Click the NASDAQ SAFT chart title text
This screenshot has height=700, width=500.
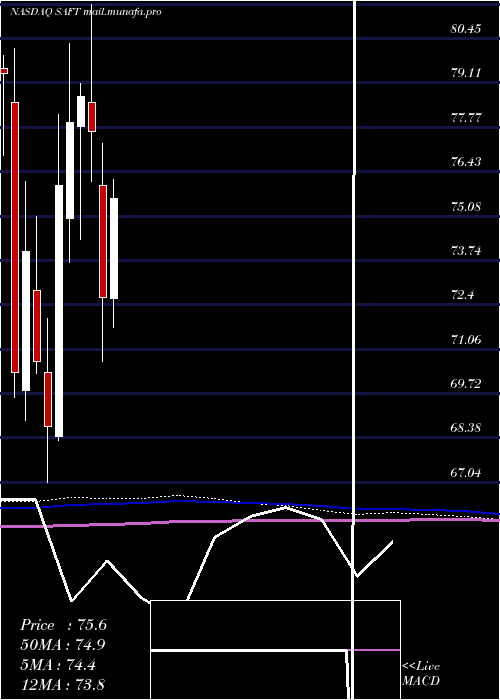click(85, 12)
